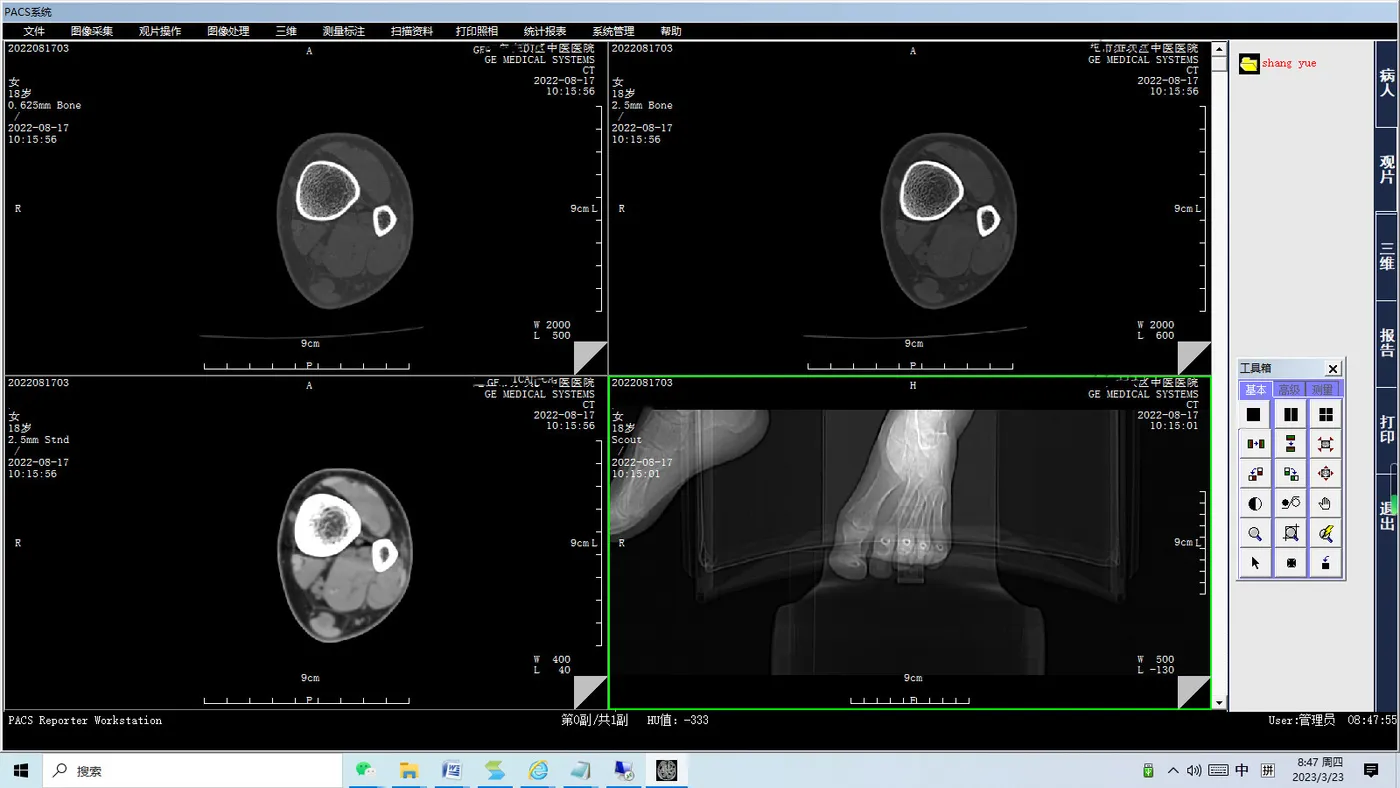Viewport: 1400px width, 788px height.
Task: Open WeChat from the taskbar
Action: [366, 770]
